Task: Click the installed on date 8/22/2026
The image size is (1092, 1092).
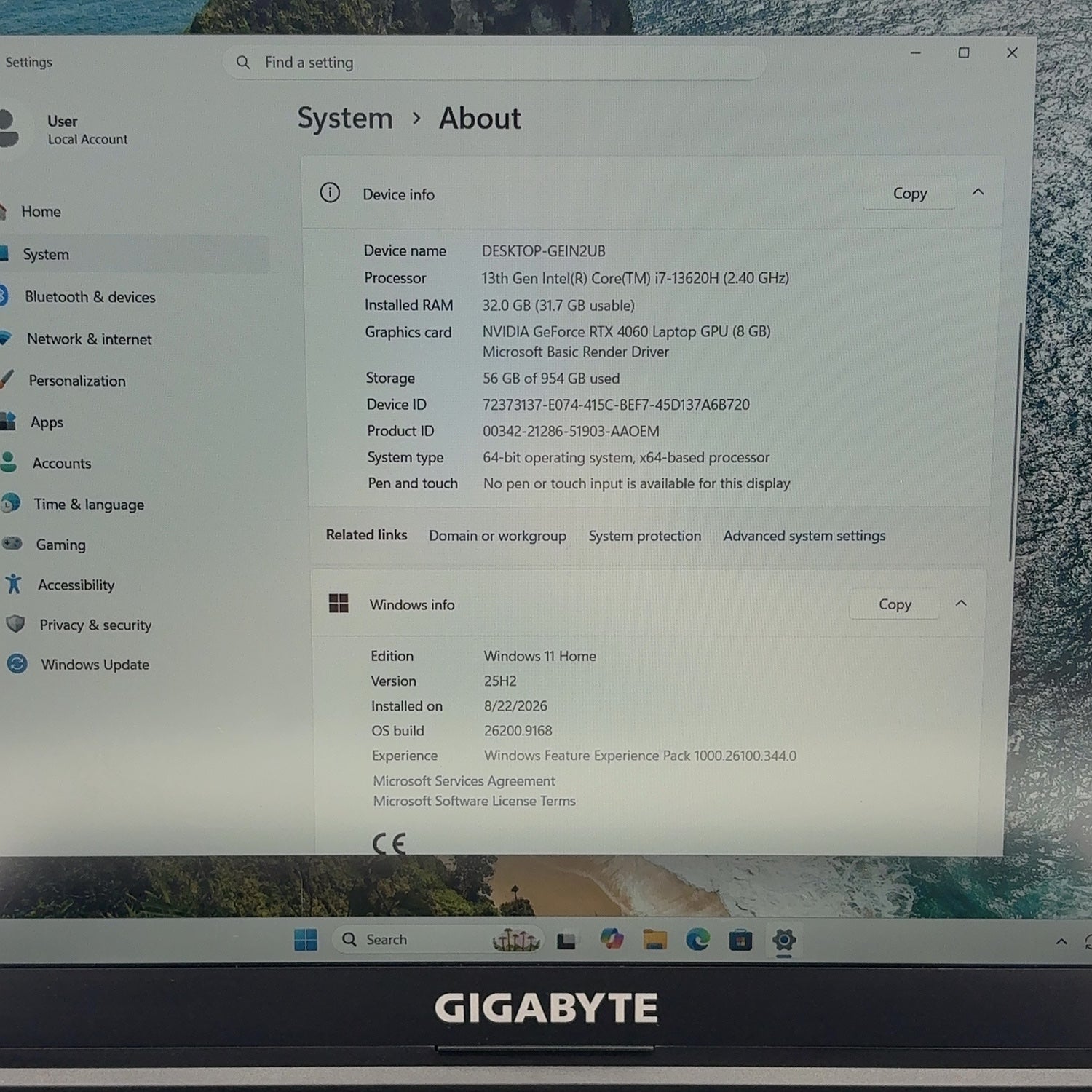Action: tap(515, 706)
